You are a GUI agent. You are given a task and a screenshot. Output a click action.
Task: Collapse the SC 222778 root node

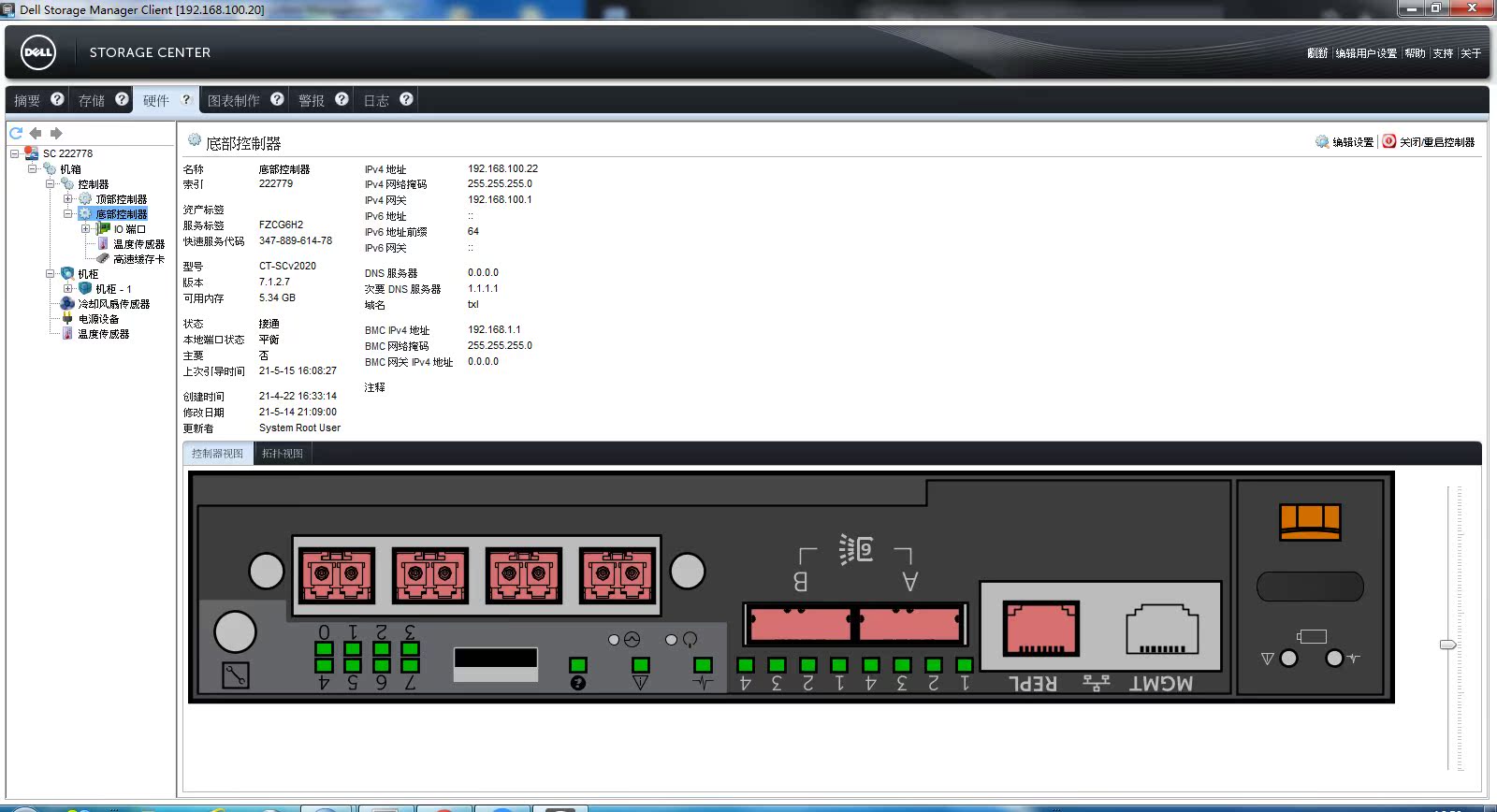click(x=14, y=153)
